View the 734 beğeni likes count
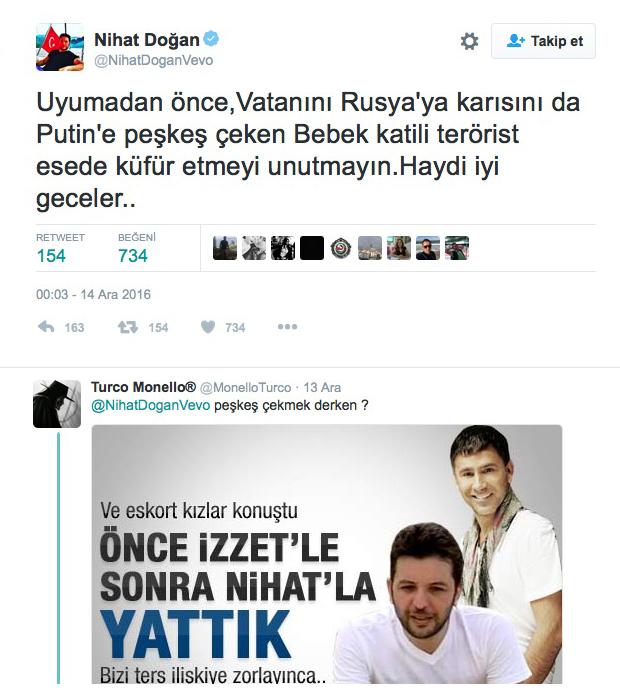620x697 pixels. (132, 256)
